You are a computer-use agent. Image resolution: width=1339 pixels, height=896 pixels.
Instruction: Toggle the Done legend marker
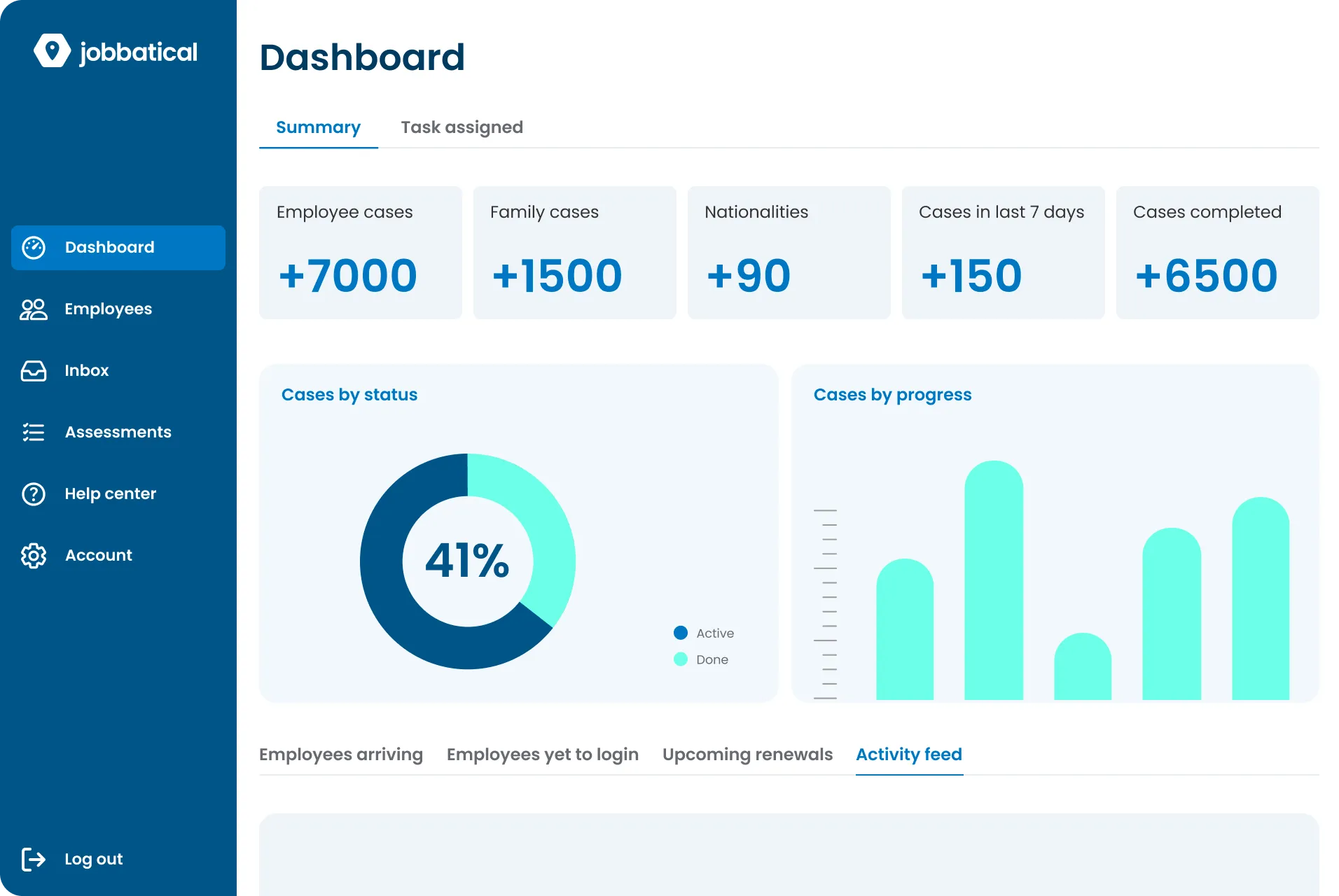pyautogui.click(x=680, y=659)
